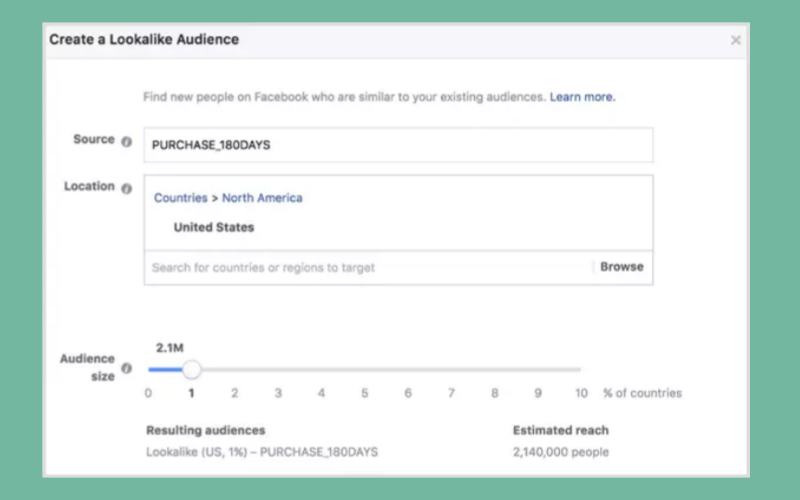Viewport: 800px width, 500px height.
Task: Click the Audience size info icon
Action: tap(127, 368)
